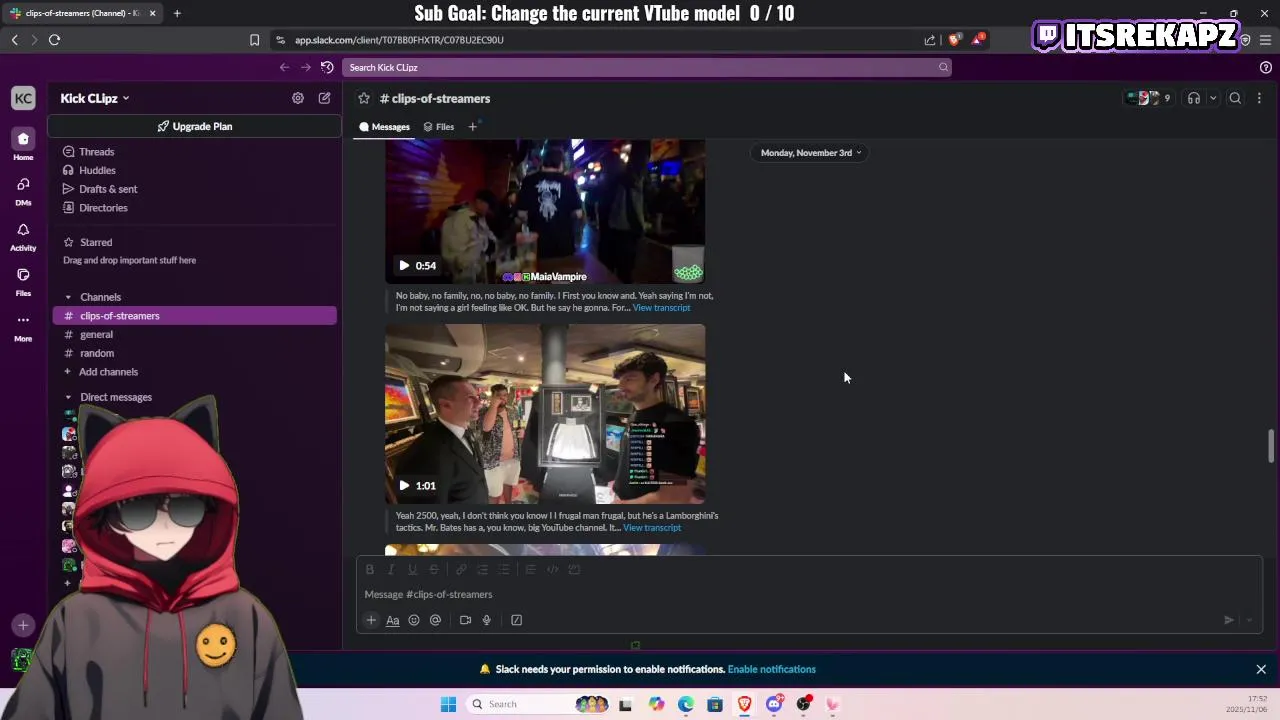Compose a new message with the pencil icon
The width and height of the screenshot is (1280, 720).
point(324,98)
